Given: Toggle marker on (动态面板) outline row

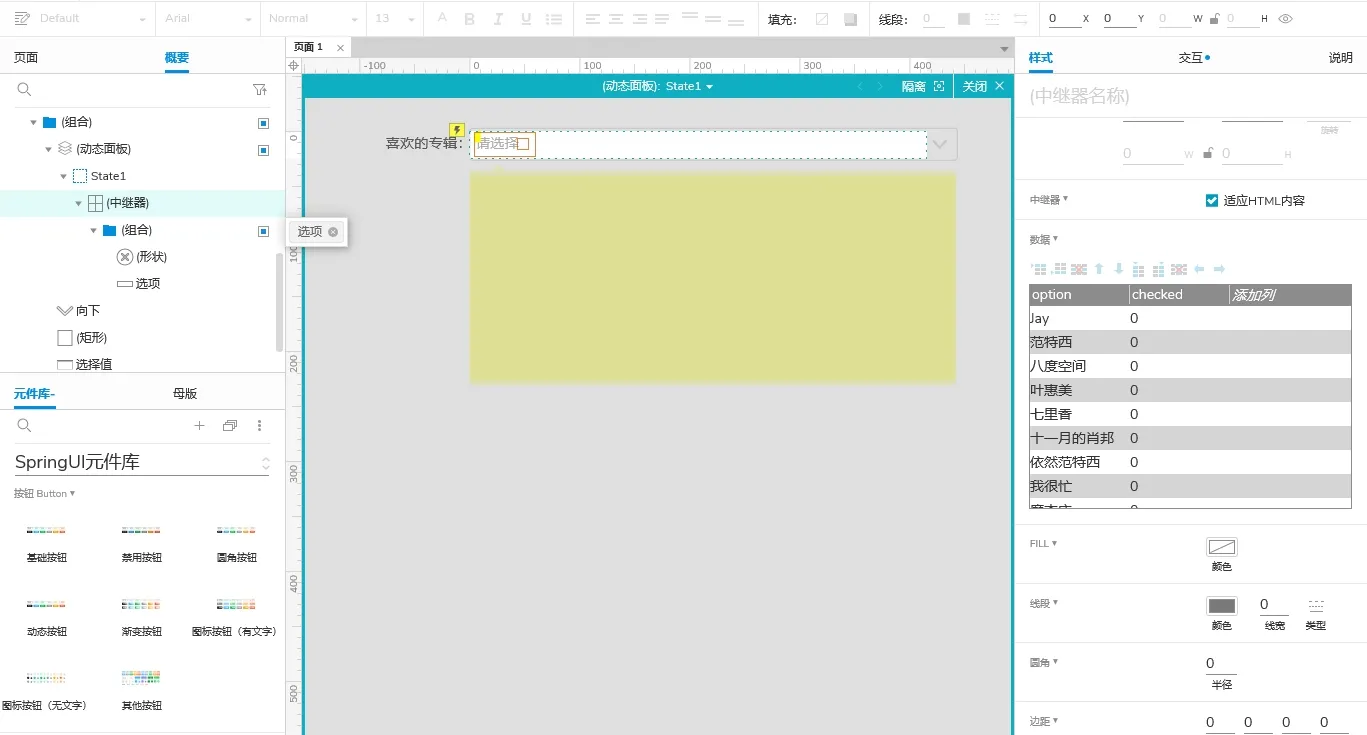Looking at the screenshot, I should pos(263,149).
